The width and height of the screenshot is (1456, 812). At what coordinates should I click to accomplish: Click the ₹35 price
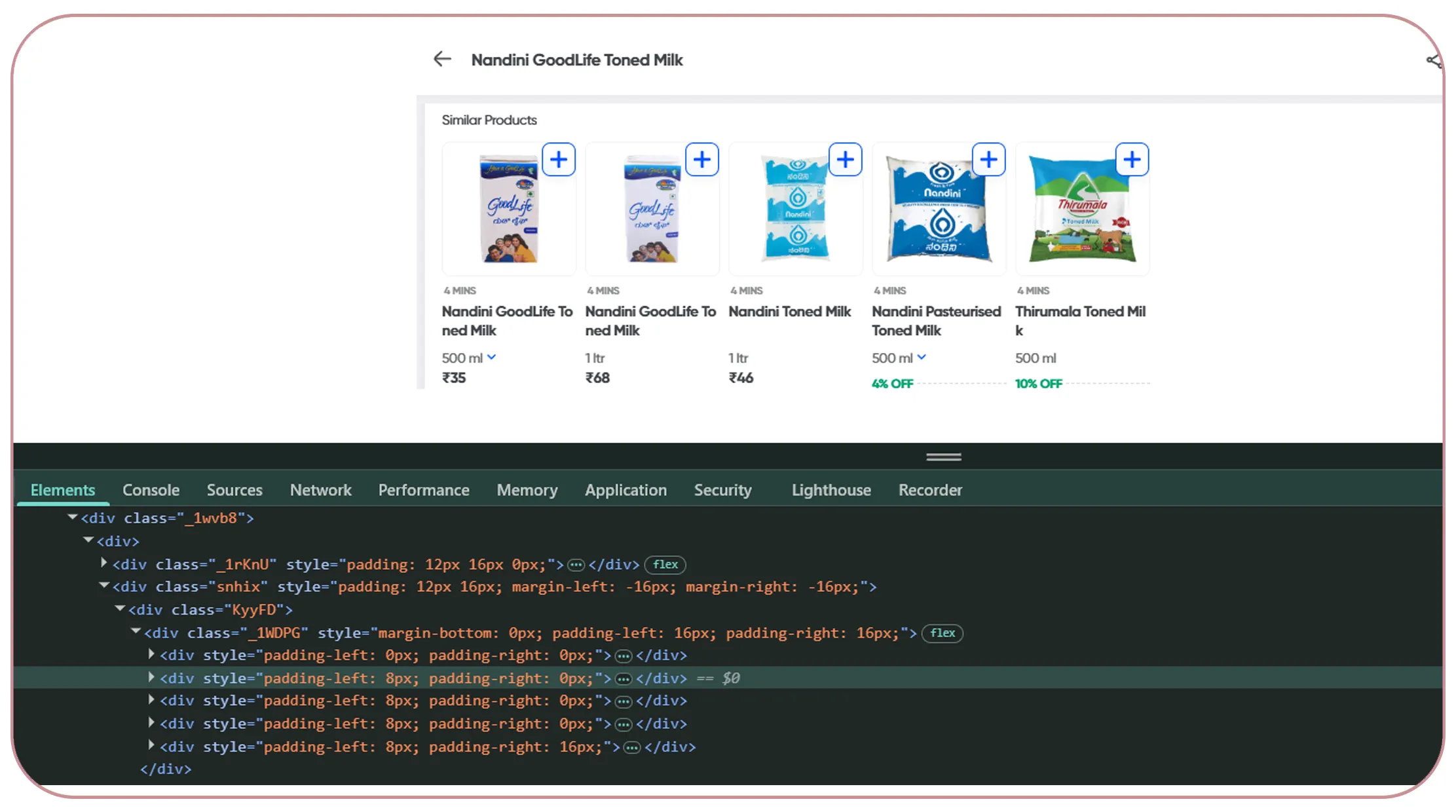[x=454, y=378]
